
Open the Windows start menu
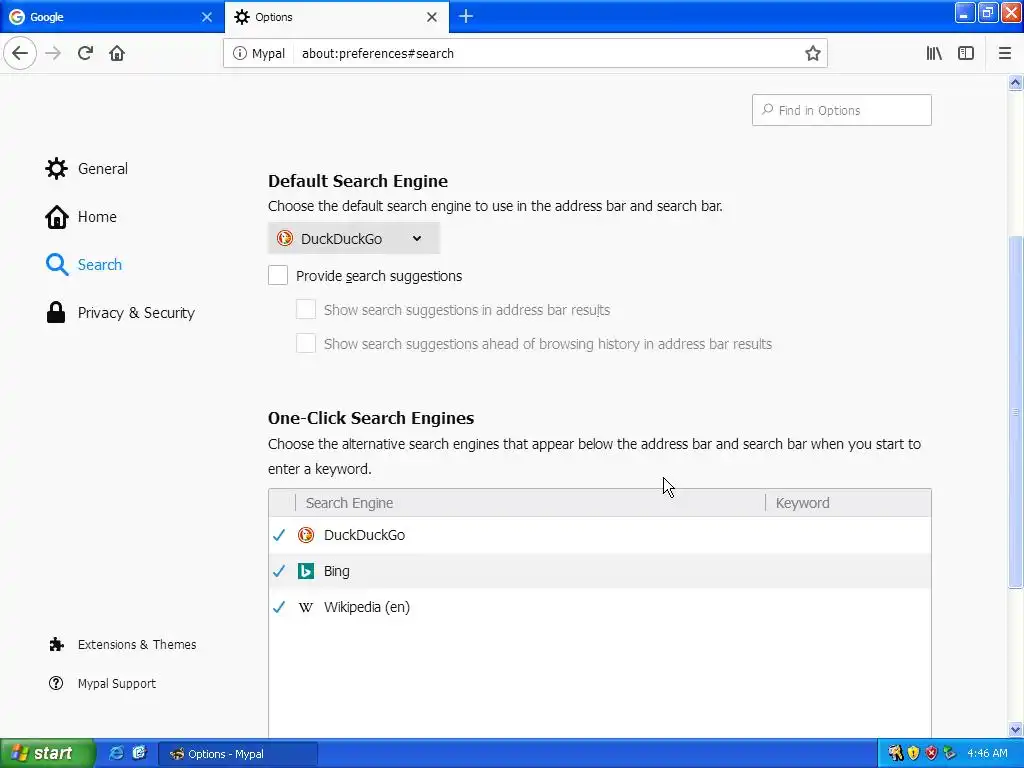click(x=47, y=754)
